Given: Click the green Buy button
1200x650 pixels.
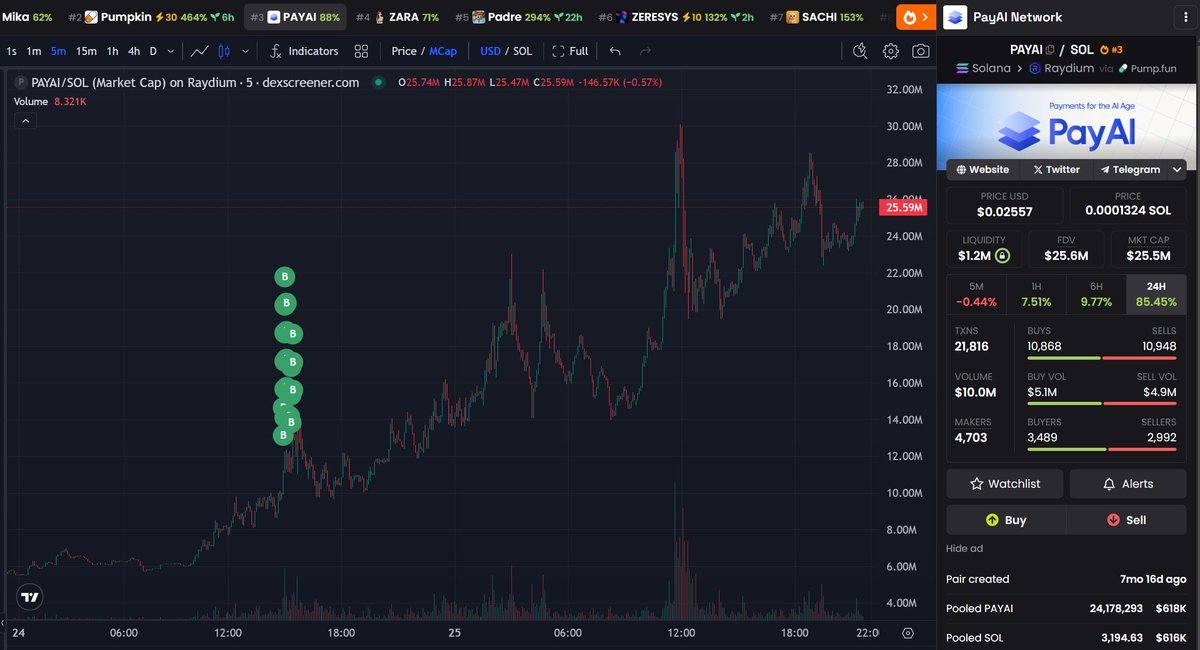Looking at the screenshot, I should point(1006,520).
